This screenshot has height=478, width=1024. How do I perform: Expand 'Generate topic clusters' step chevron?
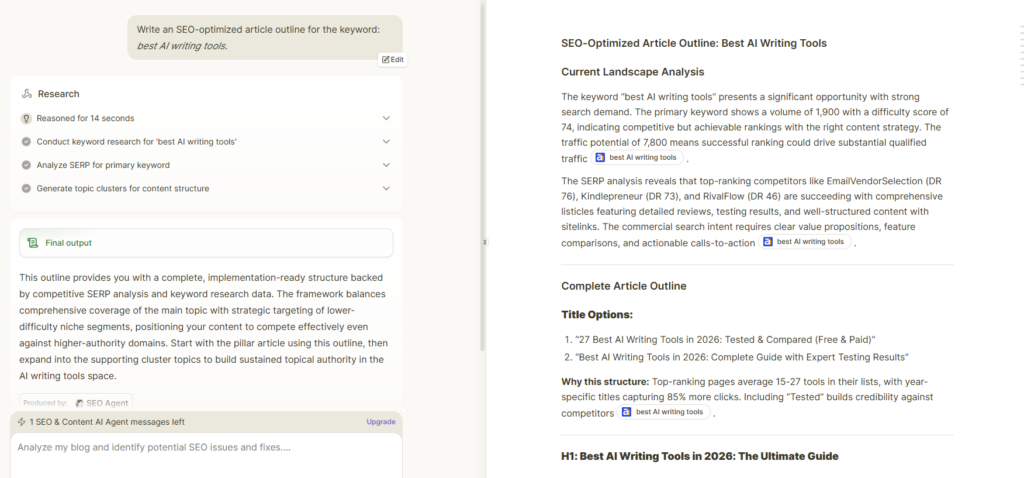pyautogui.click(x=386, y=189)
